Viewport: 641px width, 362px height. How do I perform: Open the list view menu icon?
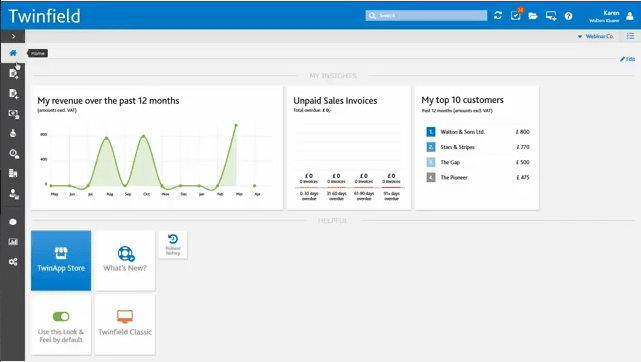630,36
